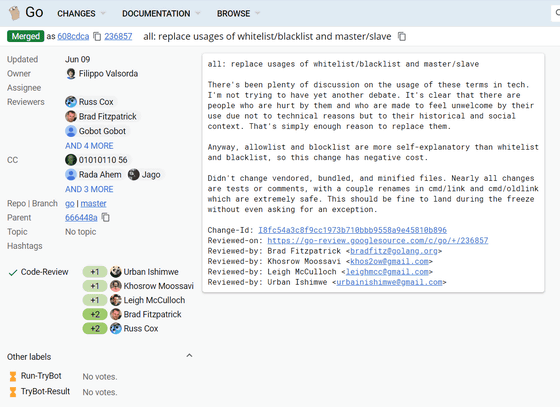Viewport: 560px width, 407px height.
Task: Open the BROWSE menu
Action: 238,14
